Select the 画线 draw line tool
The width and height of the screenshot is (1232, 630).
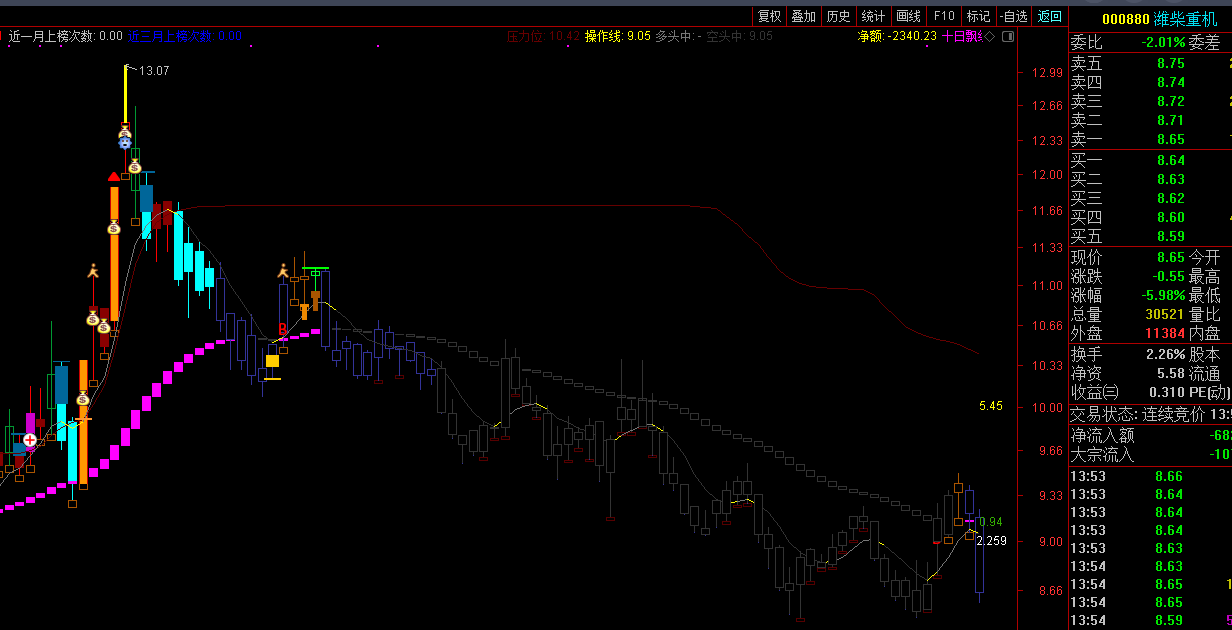tap(908, 16)
